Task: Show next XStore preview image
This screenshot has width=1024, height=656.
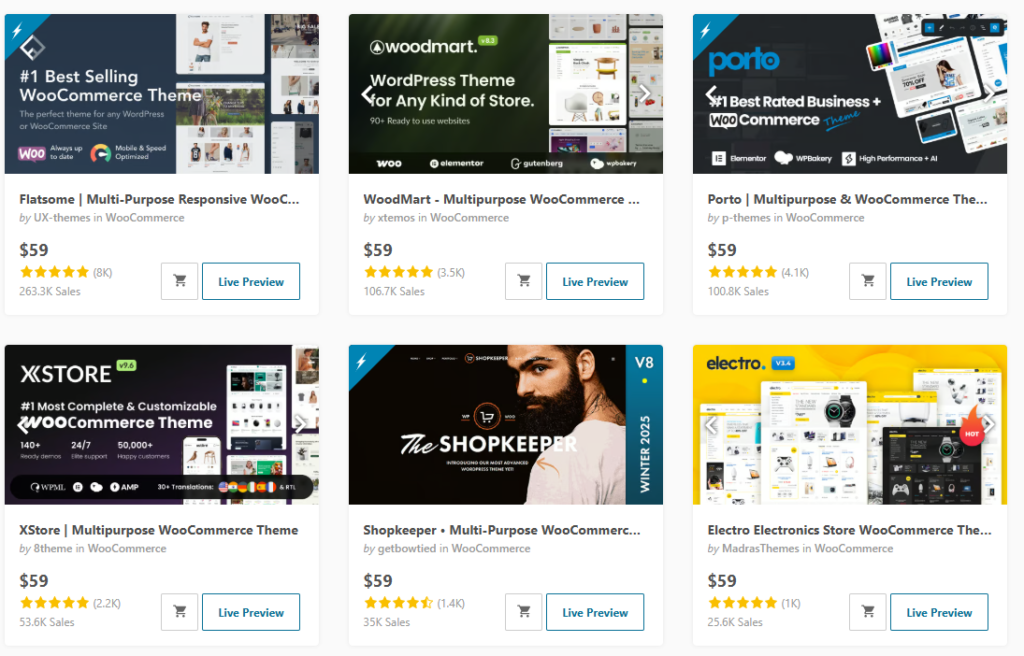Action: (300, 425)
